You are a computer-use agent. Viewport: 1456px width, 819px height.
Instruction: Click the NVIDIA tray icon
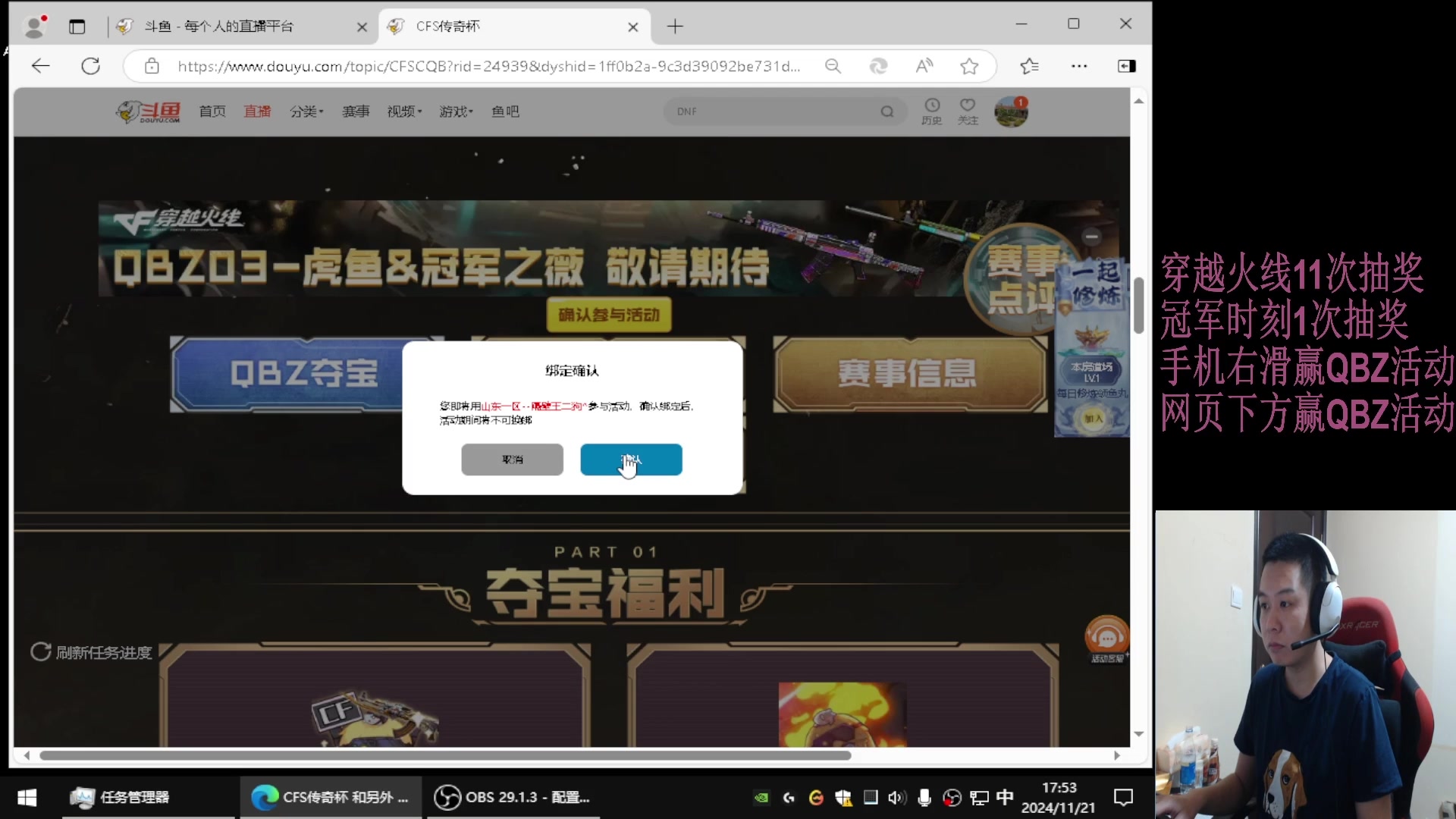coord(761,797)
